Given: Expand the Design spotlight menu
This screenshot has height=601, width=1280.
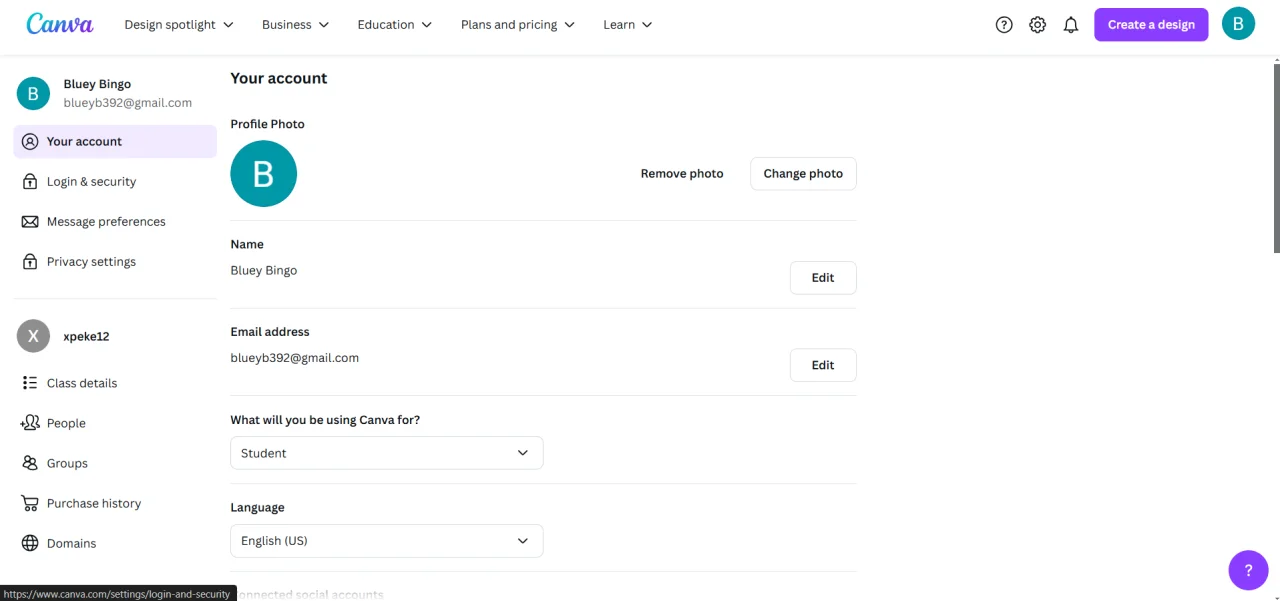Looking at the screenshot, I should pyautogui.click(x=179, y=24).
